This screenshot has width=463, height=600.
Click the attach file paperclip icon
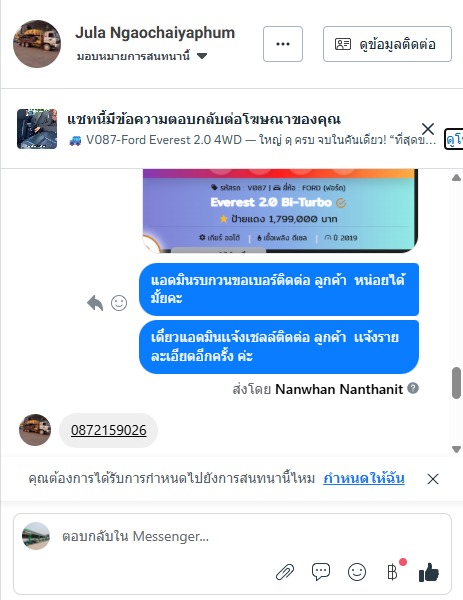(285, 572)
